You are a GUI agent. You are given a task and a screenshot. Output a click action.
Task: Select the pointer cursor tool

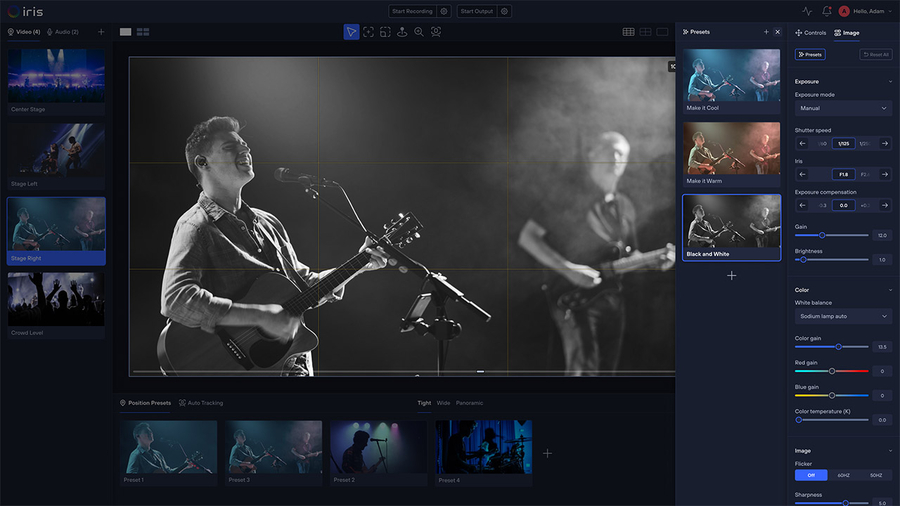coord(351,32)
